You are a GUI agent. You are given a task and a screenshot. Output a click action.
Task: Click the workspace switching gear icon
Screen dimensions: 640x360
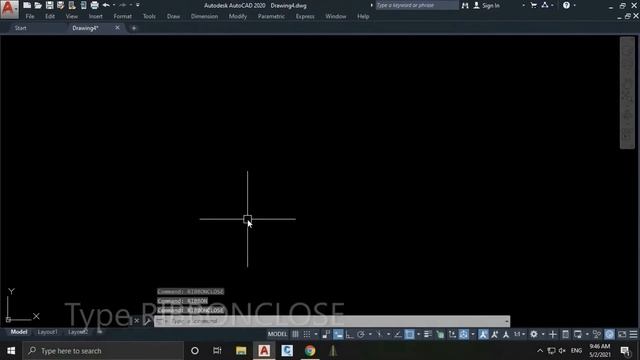[x=533, y=334]
